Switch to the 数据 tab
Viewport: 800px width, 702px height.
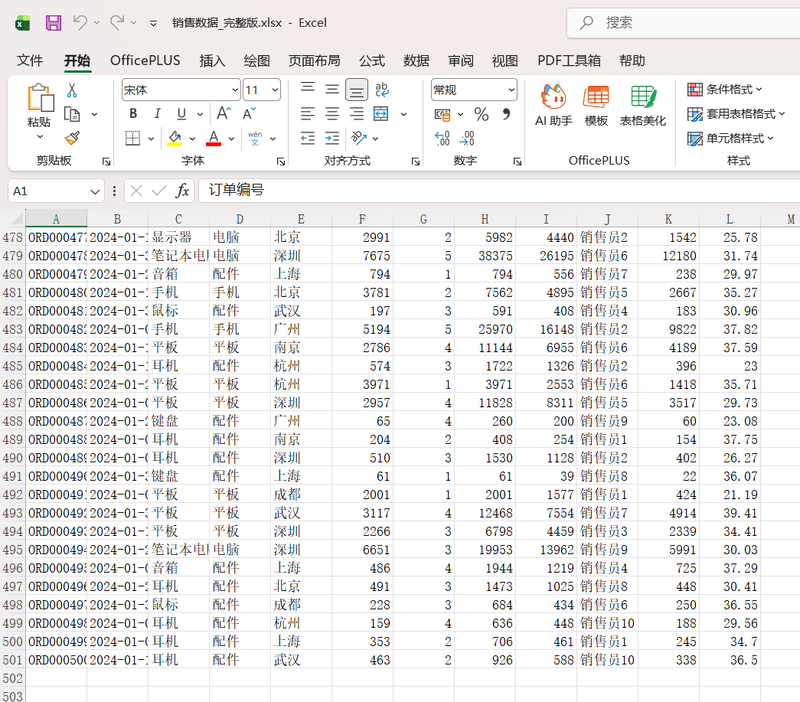[x=416, y=61]
